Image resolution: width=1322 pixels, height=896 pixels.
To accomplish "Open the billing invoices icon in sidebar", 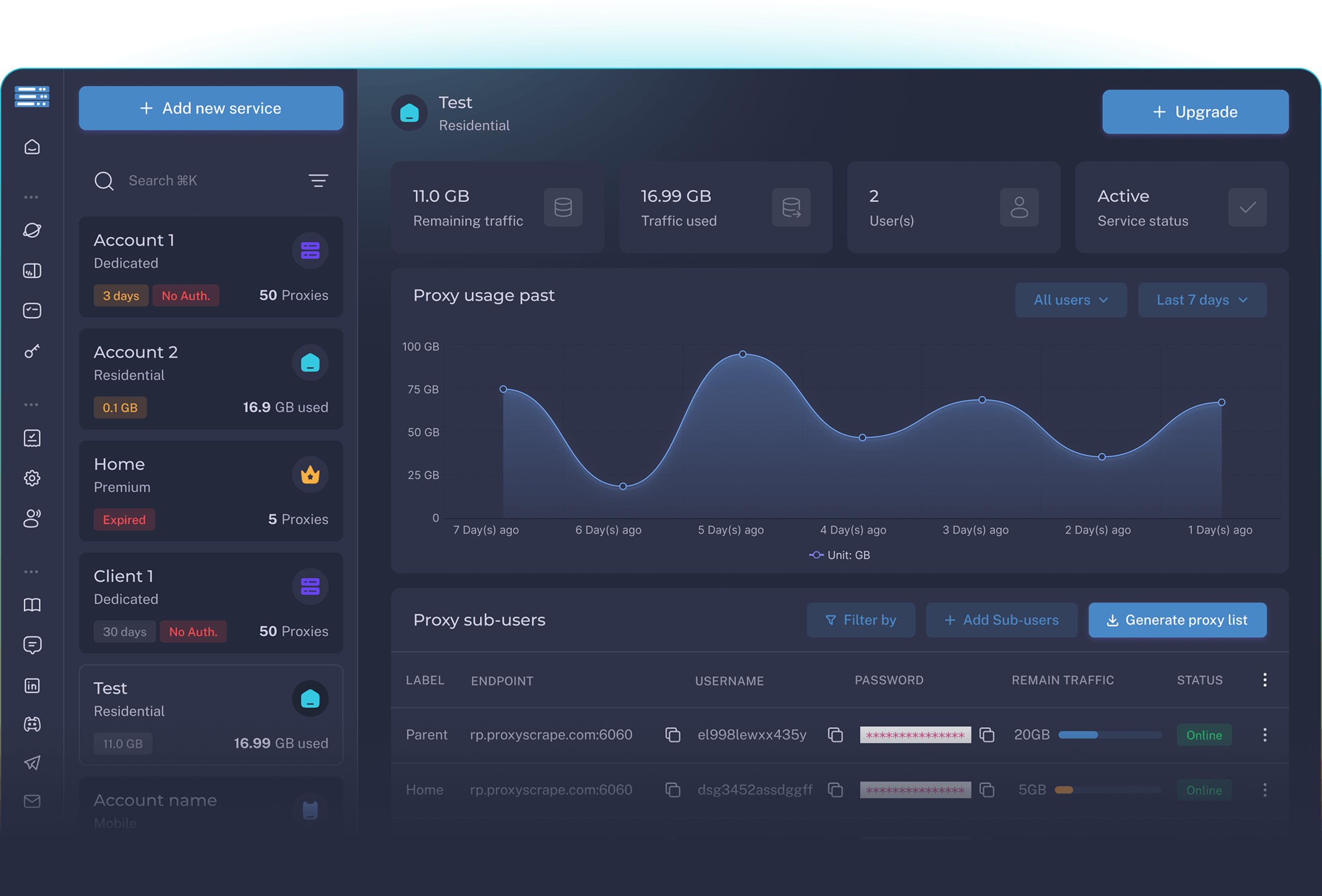I will (32, 438).
